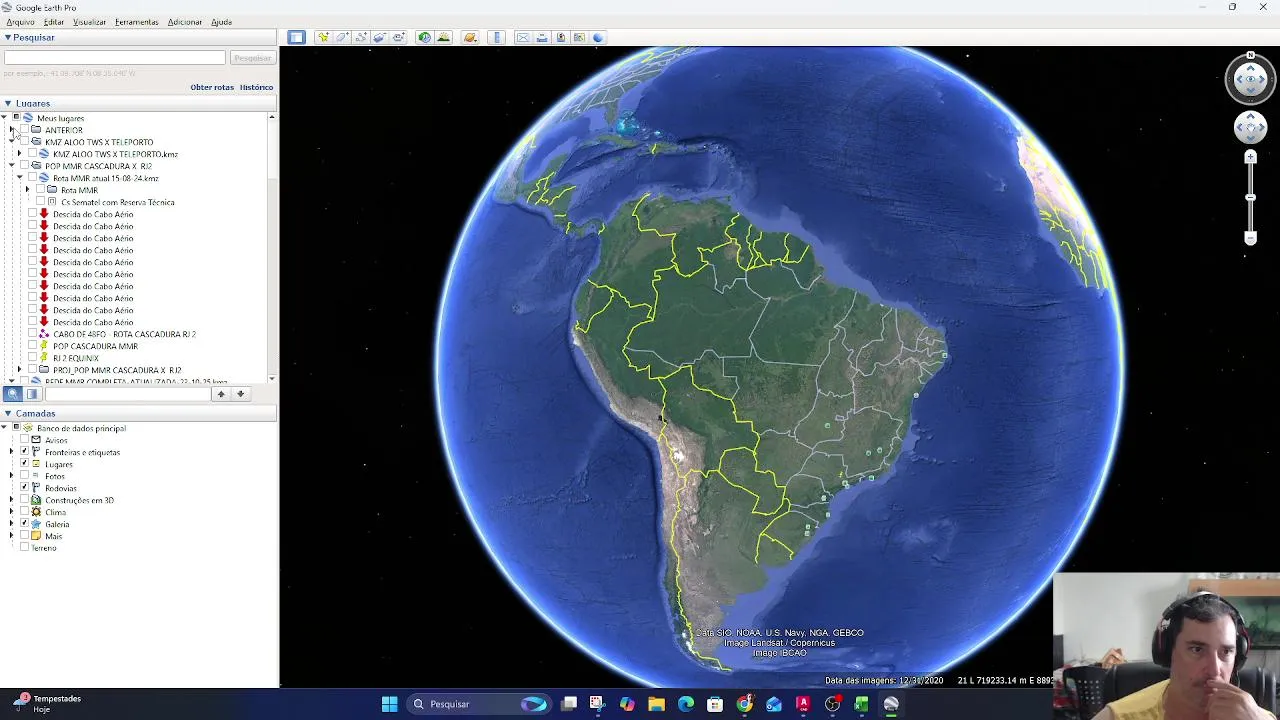Click the Histórico link
This screenshot has width=1280, height=720.
coord(256,87)
